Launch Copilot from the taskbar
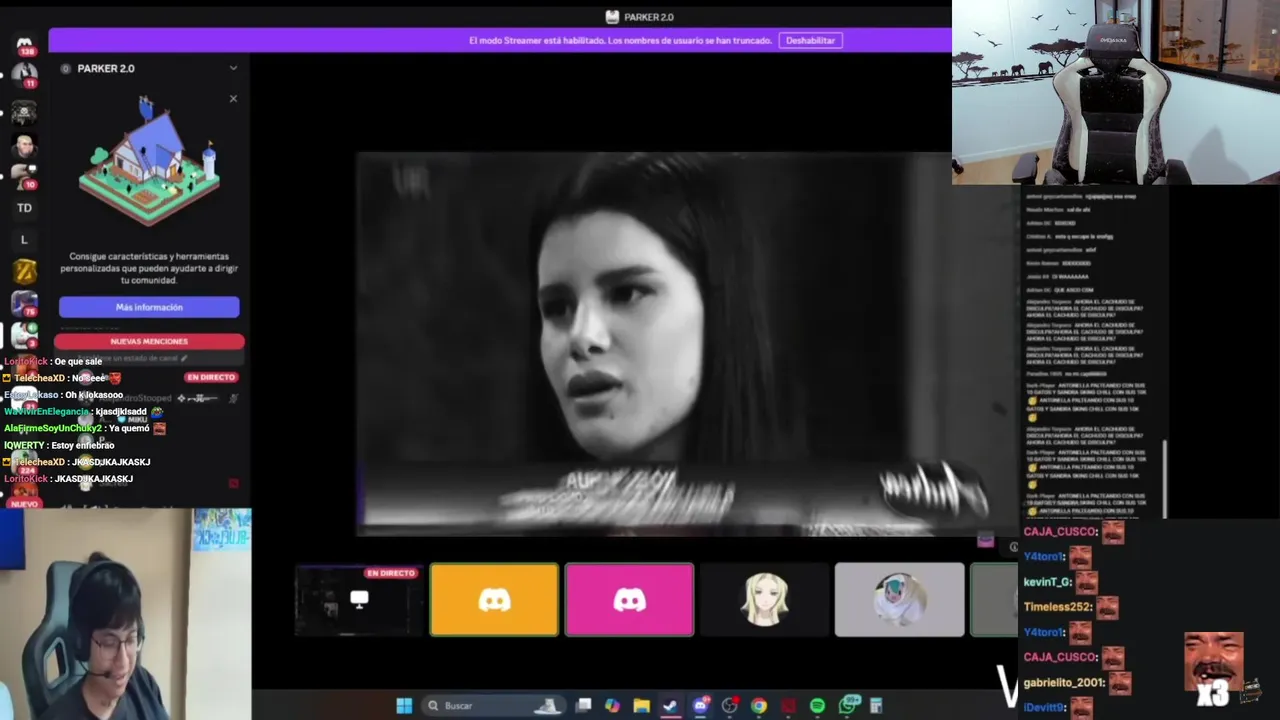The width and height of the screenshot is (1280, 720). pos(612,706)
